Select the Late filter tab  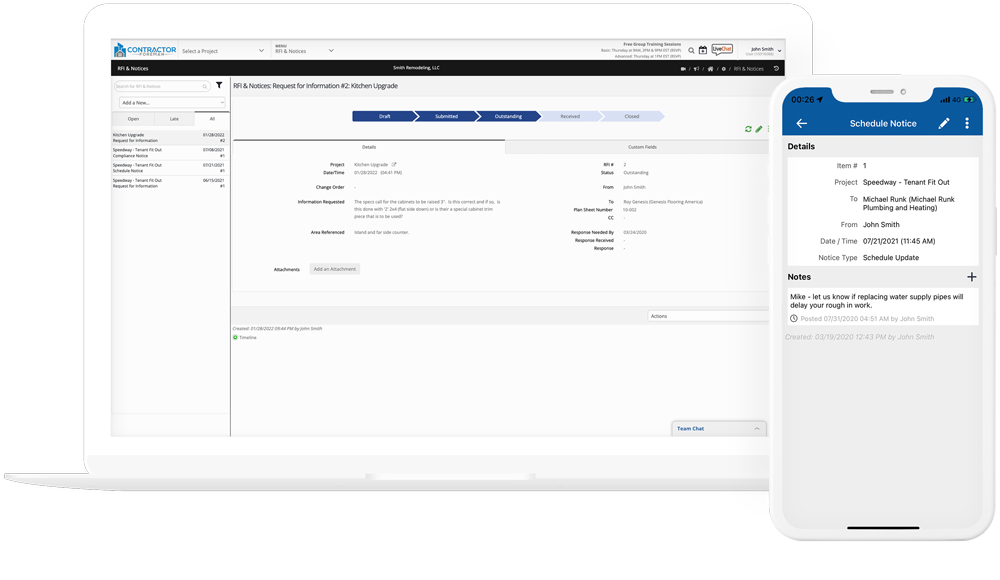click(174, 119)
